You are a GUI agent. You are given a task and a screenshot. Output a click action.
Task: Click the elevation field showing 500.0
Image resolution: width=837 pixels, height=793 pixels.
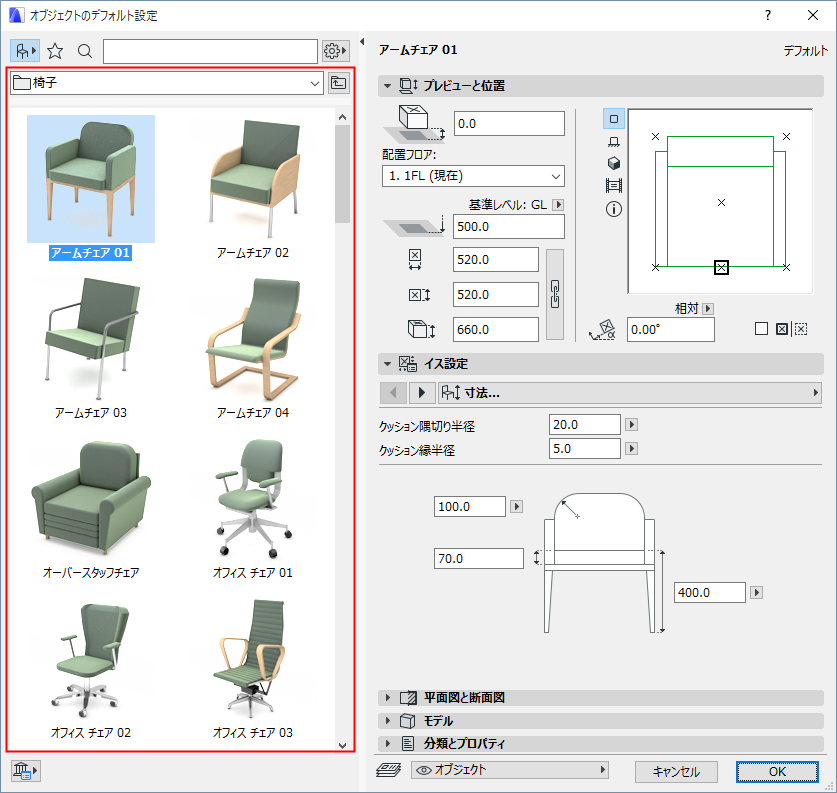(509, 226)
